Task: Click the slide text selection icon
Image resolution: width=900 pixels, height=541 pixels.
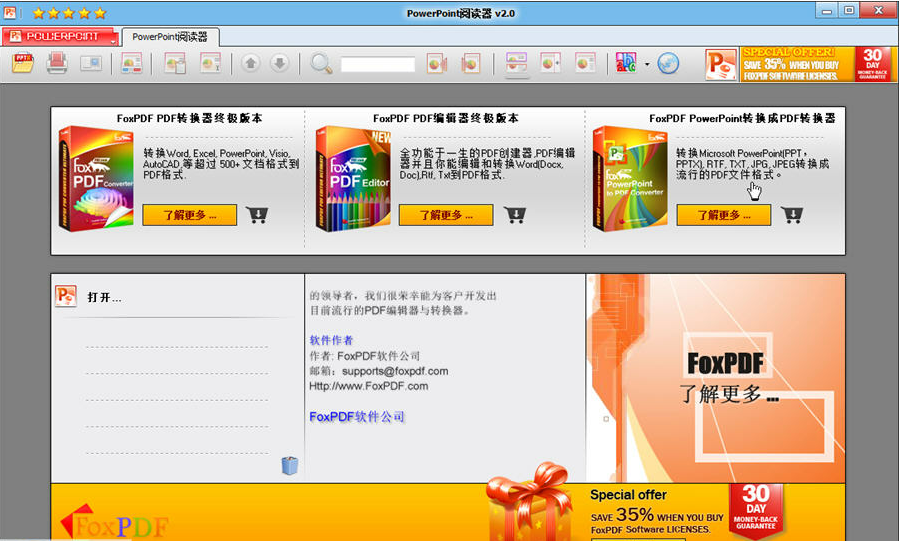Action: 210,63
